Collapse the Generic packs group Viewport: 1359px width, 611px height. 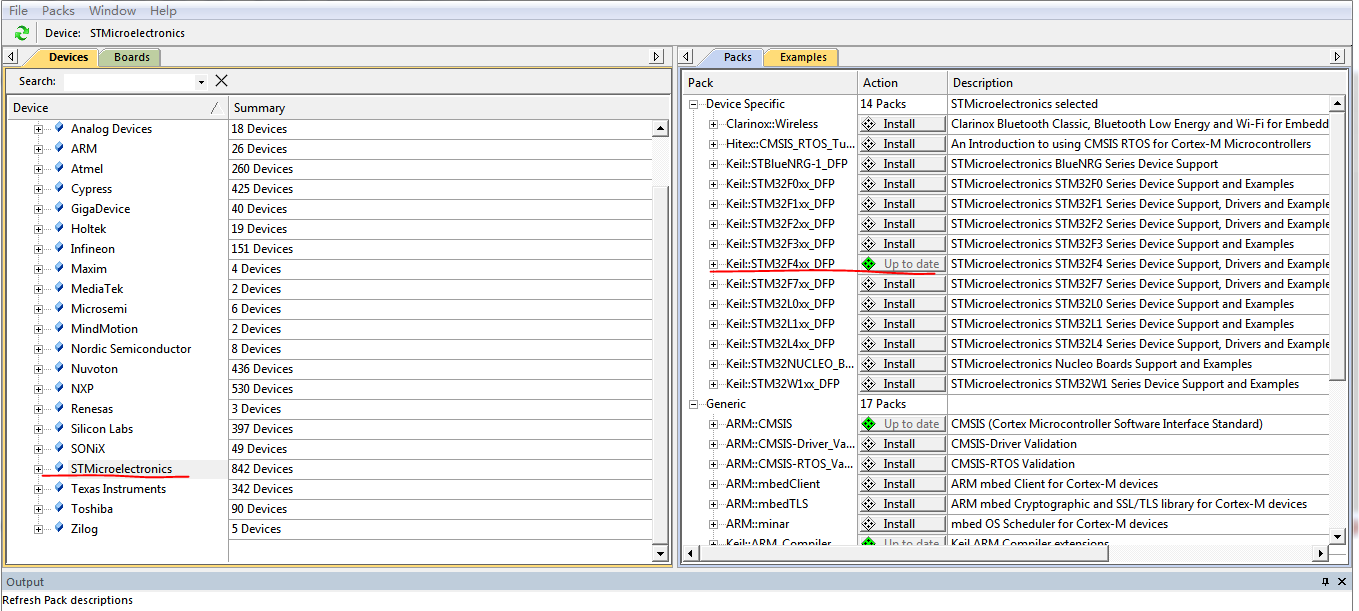[693, 404]
